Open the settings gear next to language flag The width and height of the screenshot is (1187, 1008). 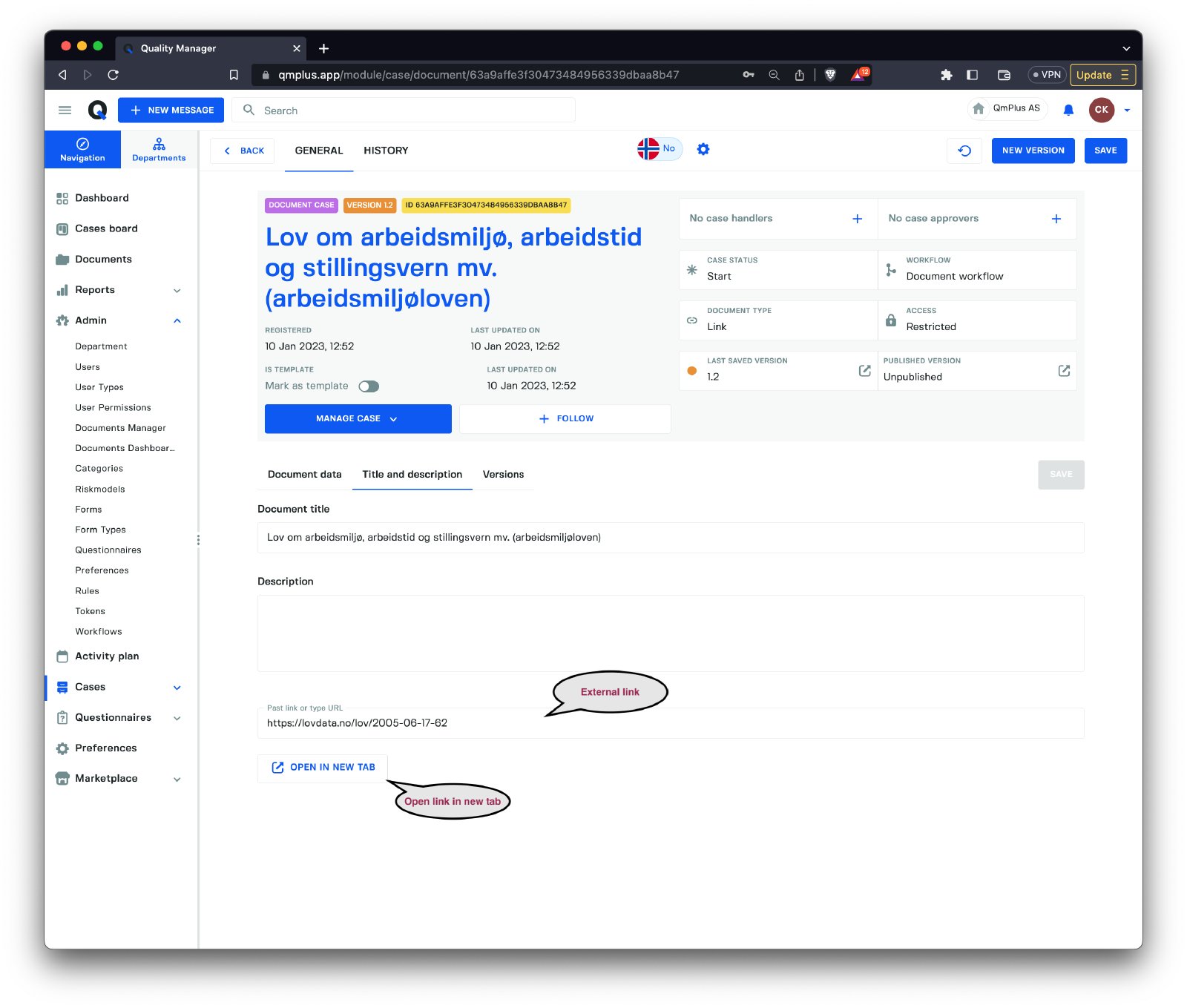703,150
